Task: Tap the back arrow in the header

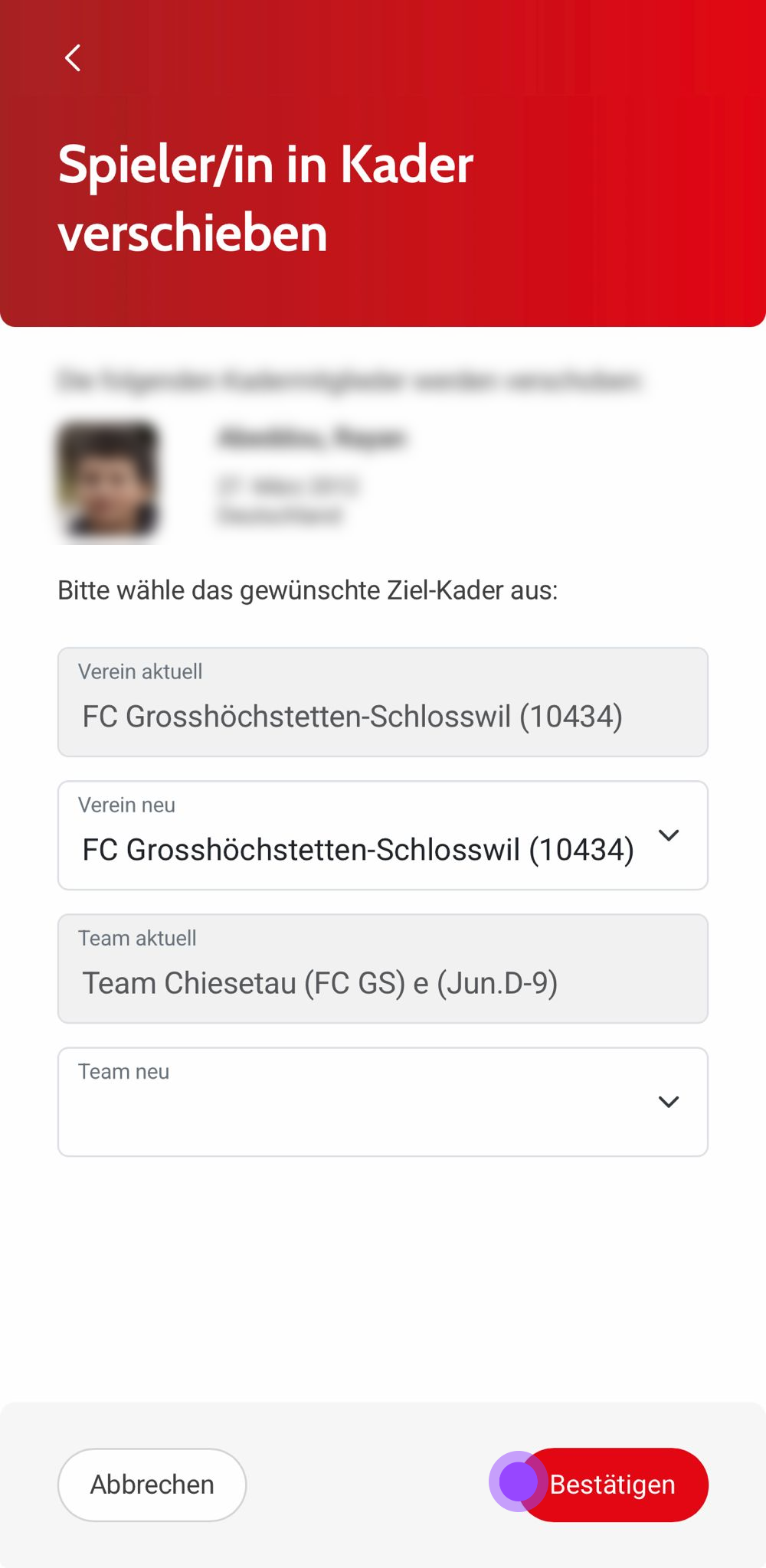Action: point(73,58)
